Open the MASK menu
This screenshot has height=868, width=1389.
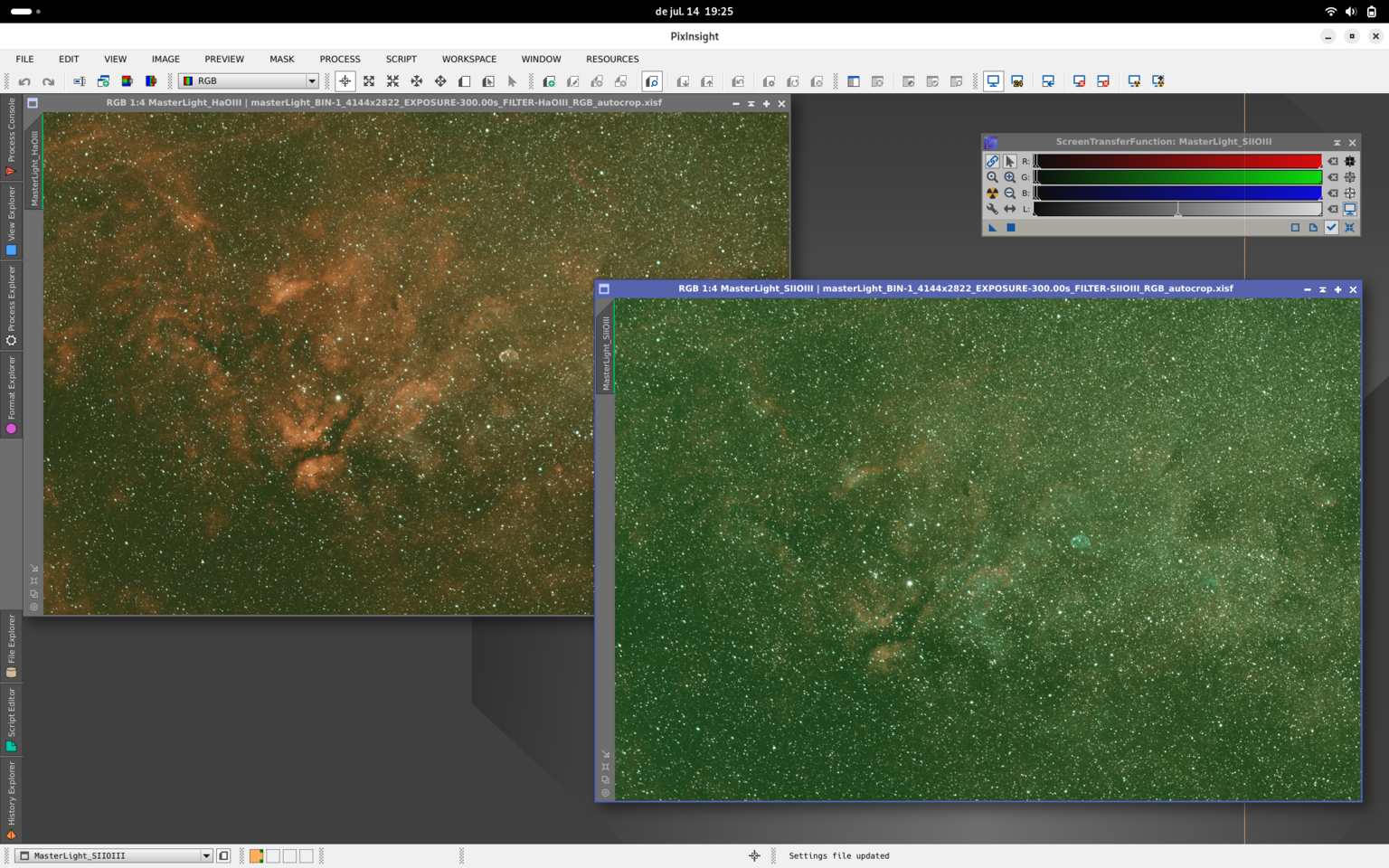click(x=281, y=59)
